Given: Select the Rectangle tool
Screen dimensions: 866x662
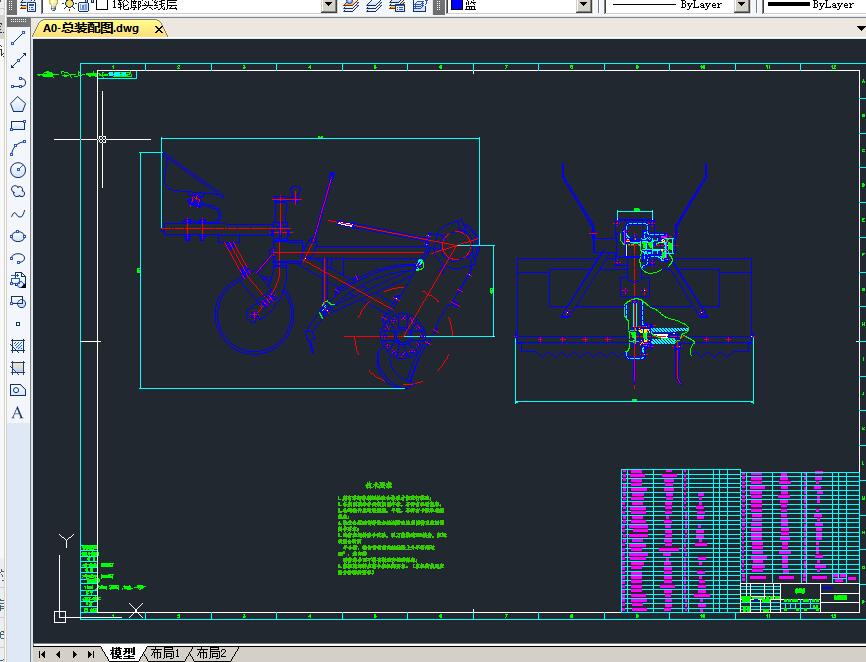Looking at the screenshot, I should tap(17, 126).
